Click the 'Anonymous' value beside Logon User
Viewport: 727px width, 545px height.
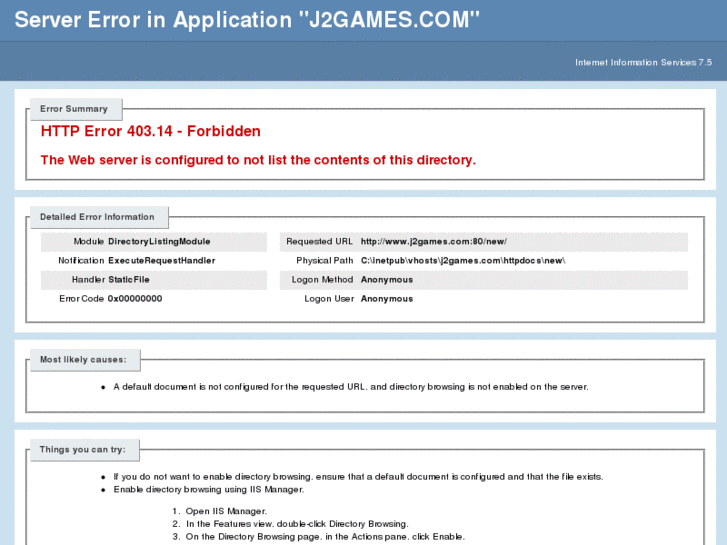coord(387,299)
